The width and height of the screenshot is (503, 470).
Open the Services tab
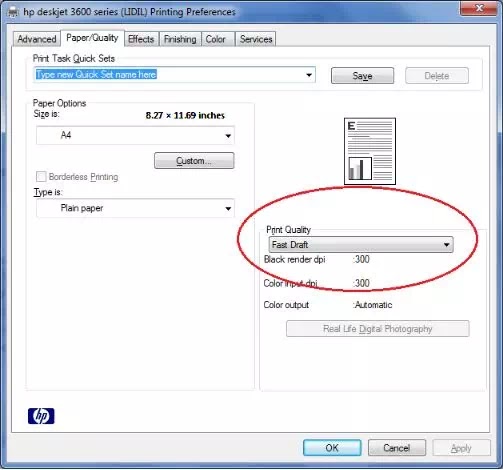pos(256,39)
